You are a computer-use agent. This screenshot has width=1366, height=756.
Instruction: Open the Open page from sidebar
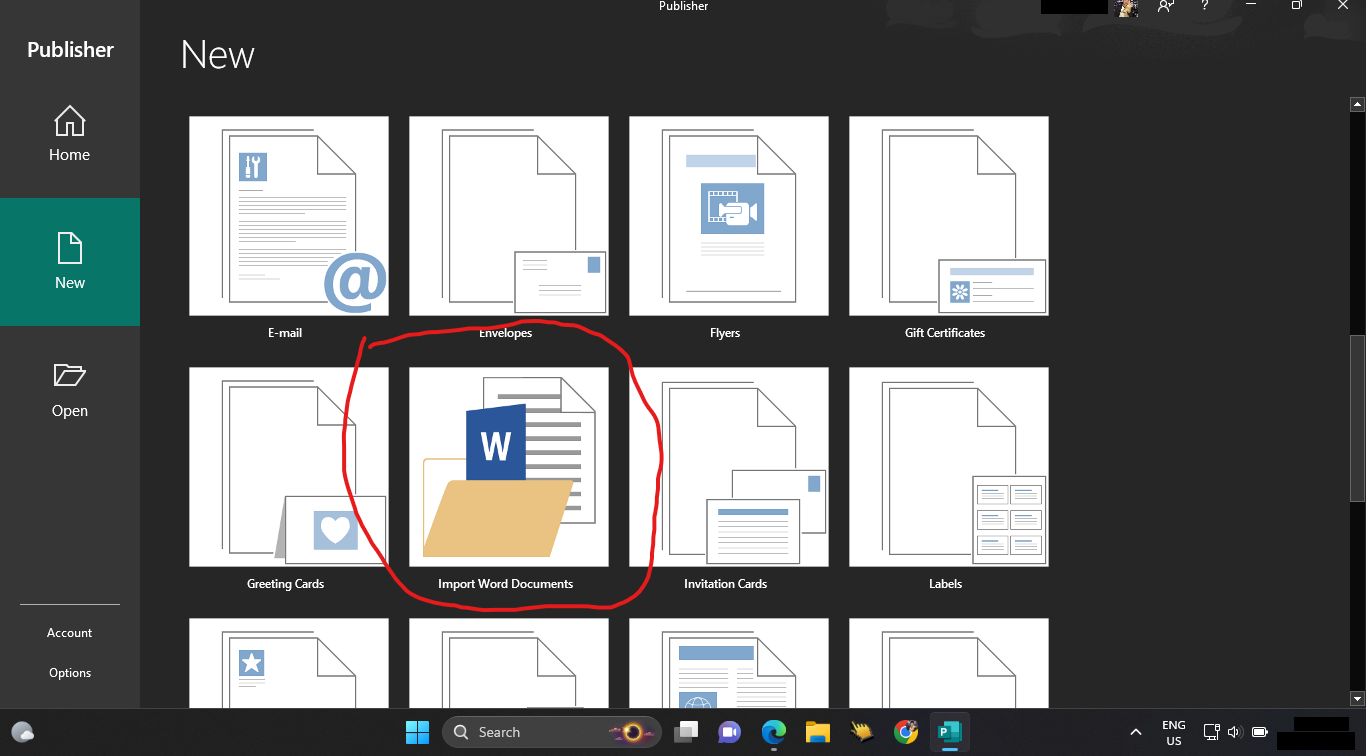(70, 390)
